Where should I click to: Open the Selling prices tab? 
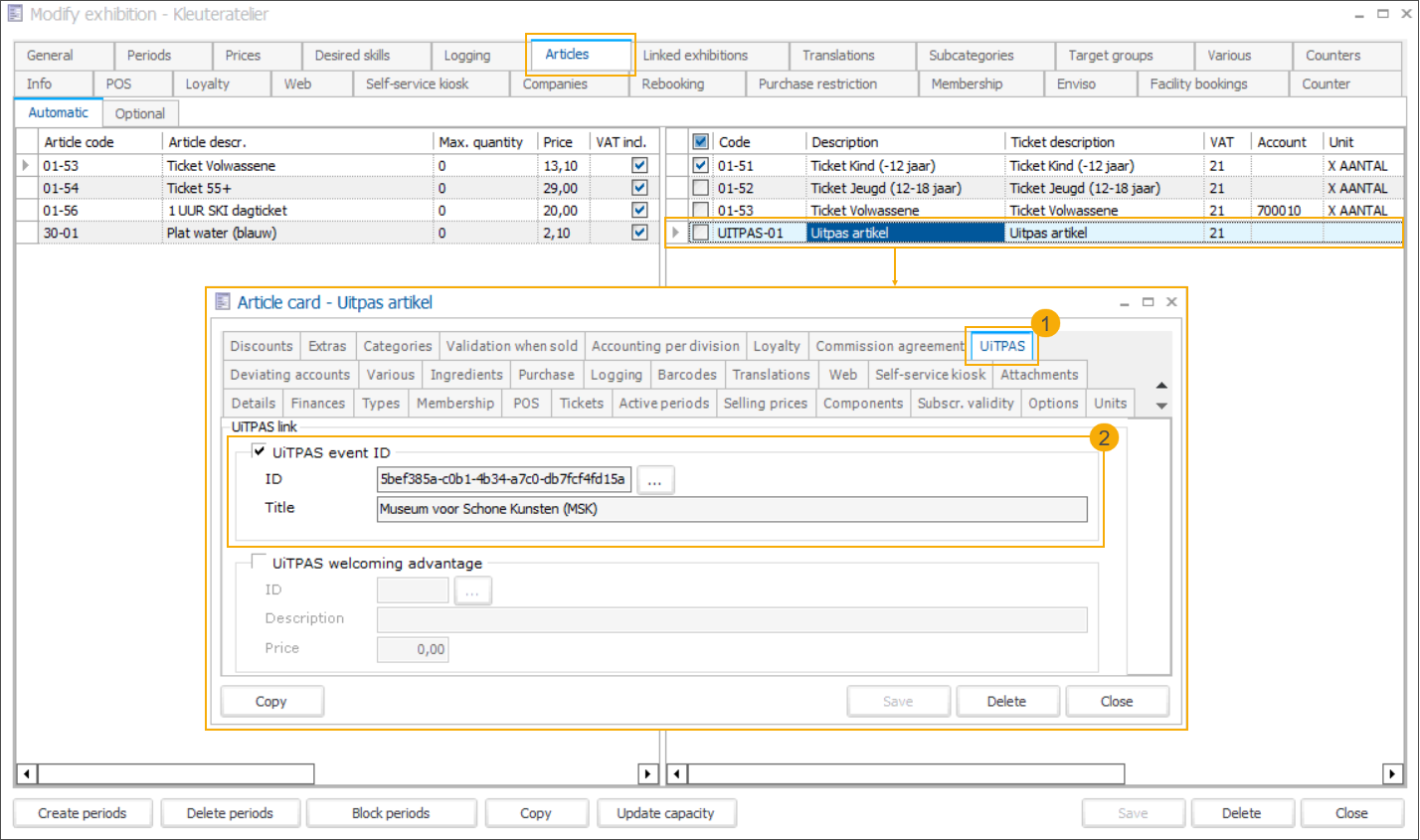pos(765,403)
